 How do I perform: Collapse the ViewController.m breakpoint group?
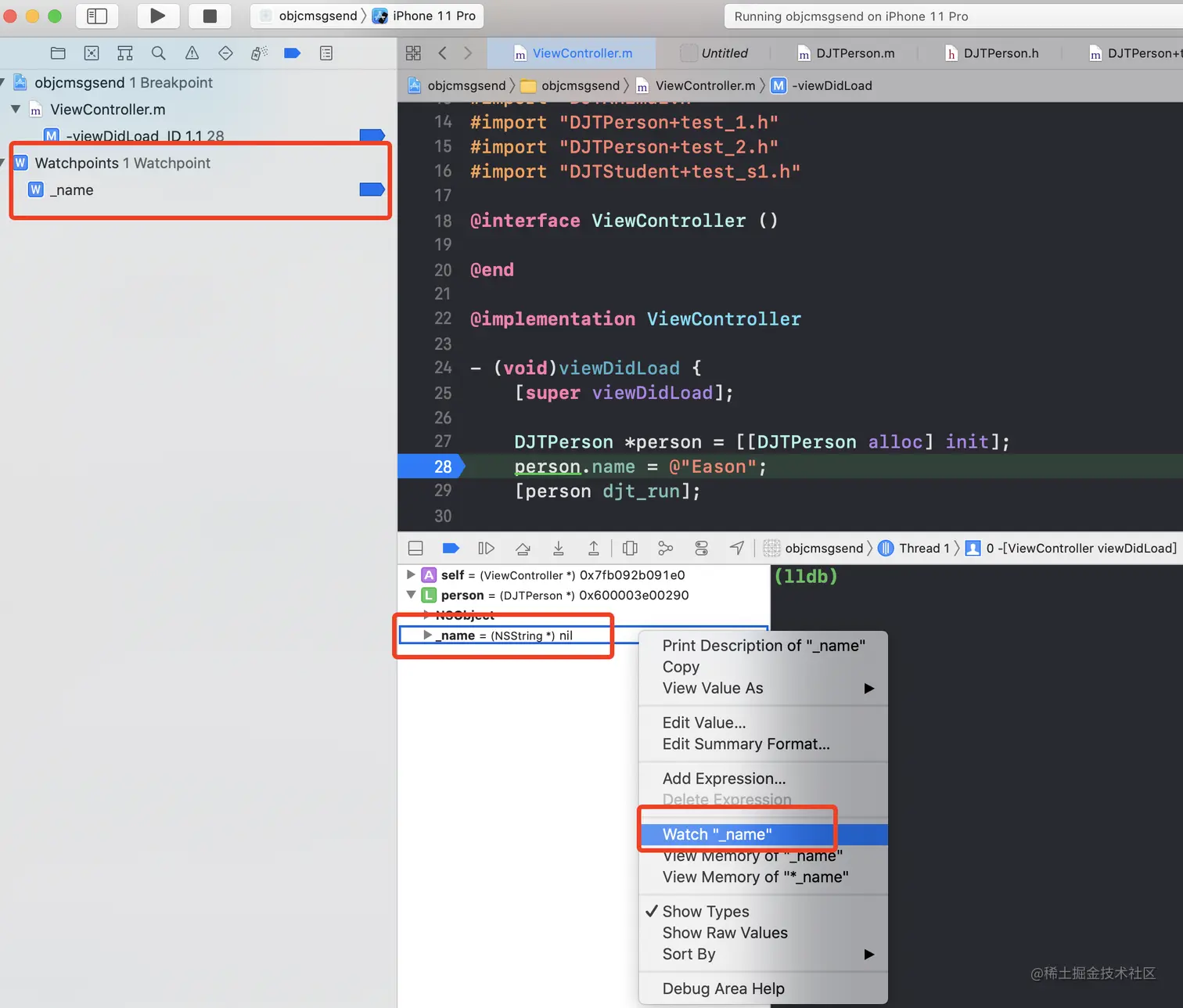(16, 110)
